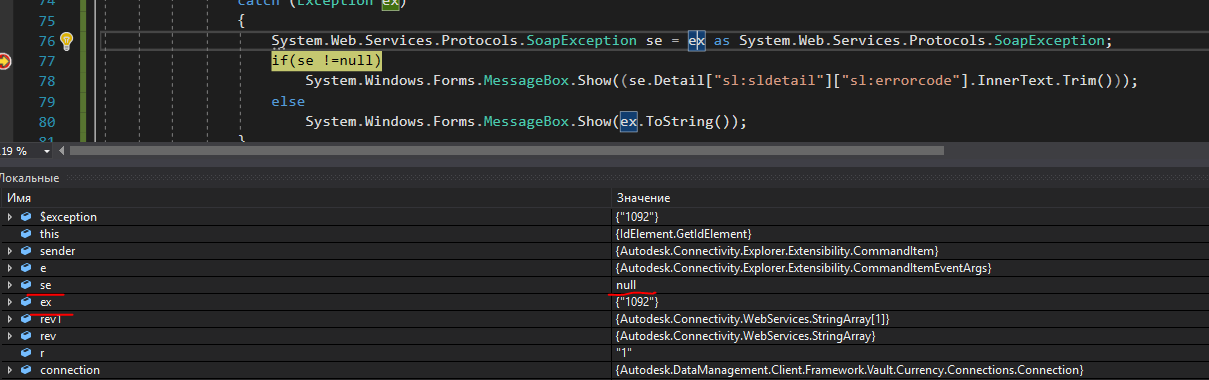Expand the sender variable
This screenshot has height=380, width=1209.
(x=10, y=250)
